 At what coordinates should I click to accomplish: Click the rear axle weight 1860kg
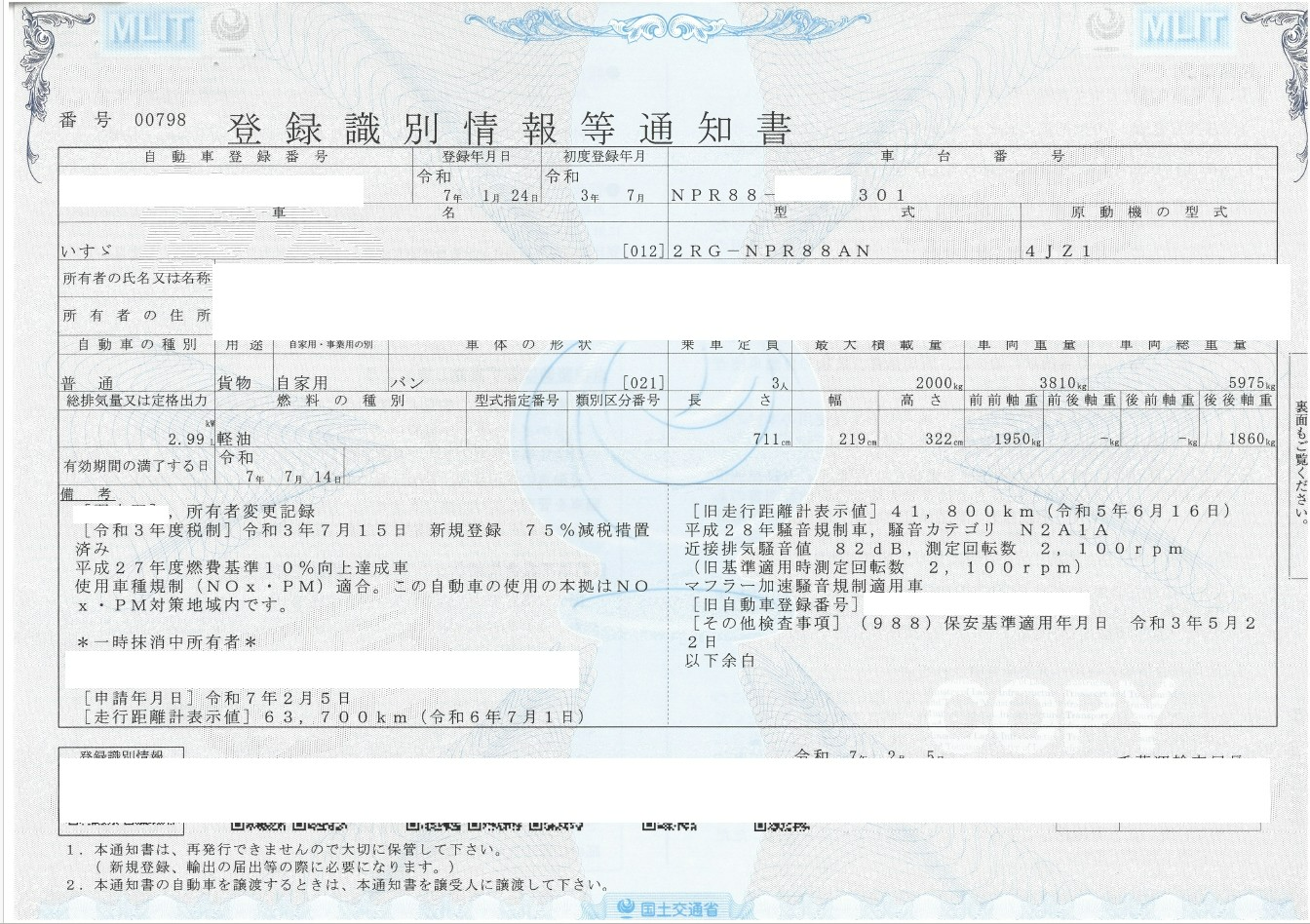pos(1252,440)
